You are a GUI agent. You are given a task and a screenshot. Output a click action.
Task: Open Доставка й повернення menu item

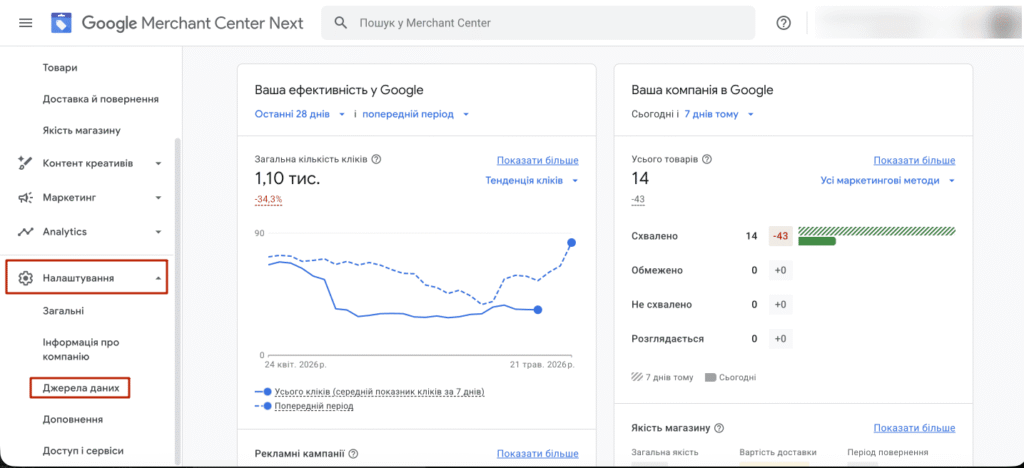pyautogui.click(x=101, y=99)
